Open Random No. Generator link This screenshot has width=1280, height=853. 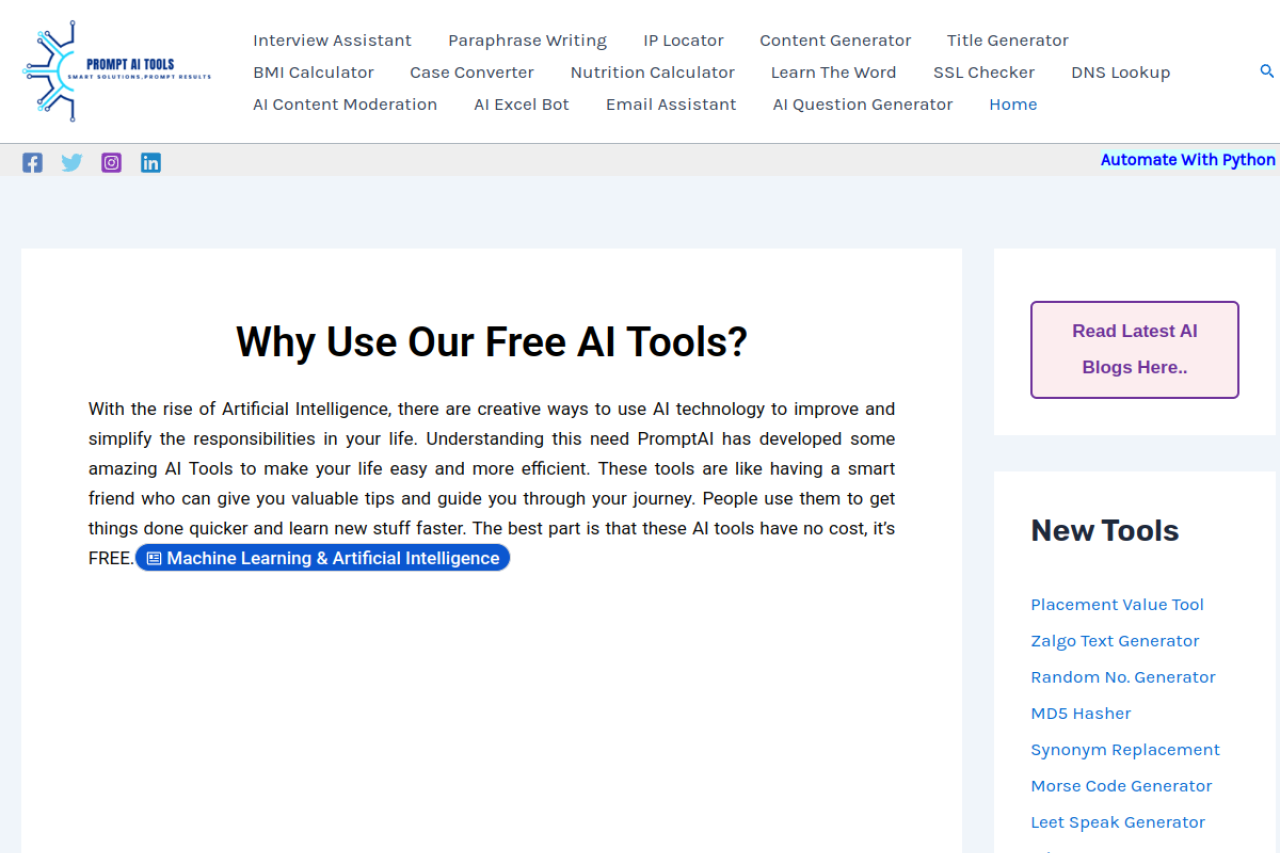(1123, 677)
